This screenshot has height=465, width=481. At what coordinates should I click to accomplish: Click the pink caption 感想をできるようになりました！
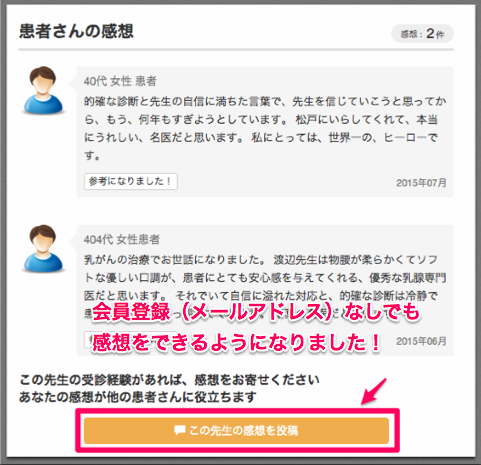[236, 342]
